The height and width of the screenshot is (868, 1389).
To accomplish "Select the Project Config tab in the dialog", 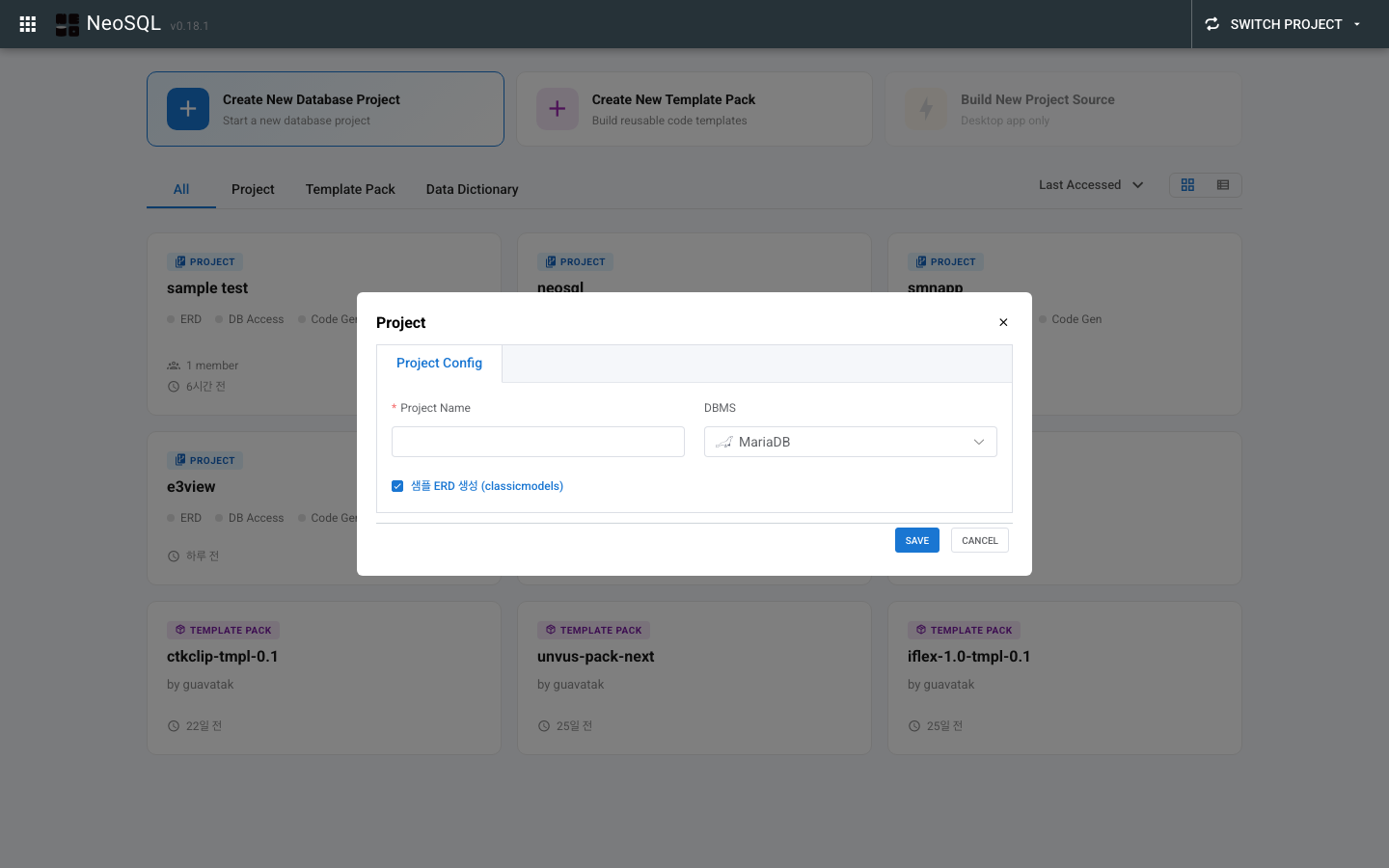I will pos(439,363).
